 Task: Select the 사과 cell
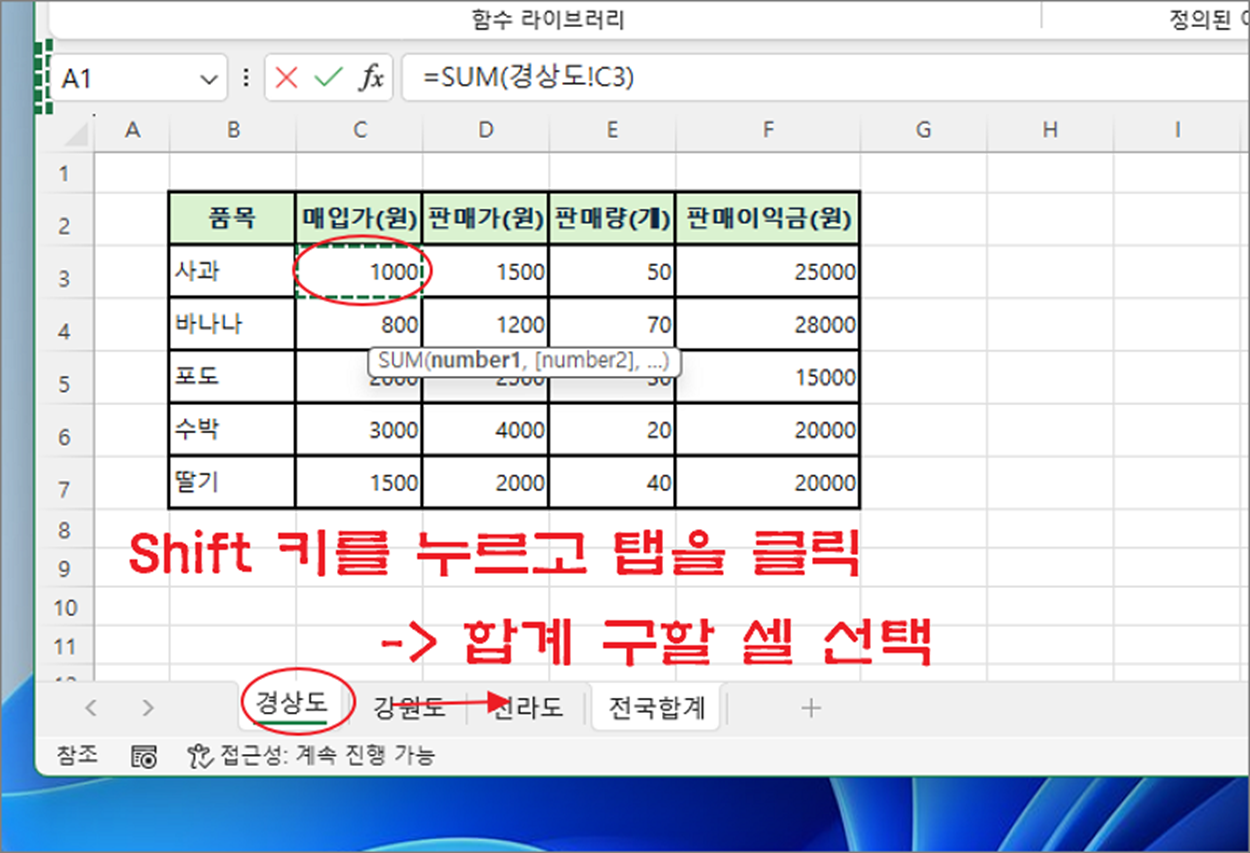point(232,271)
